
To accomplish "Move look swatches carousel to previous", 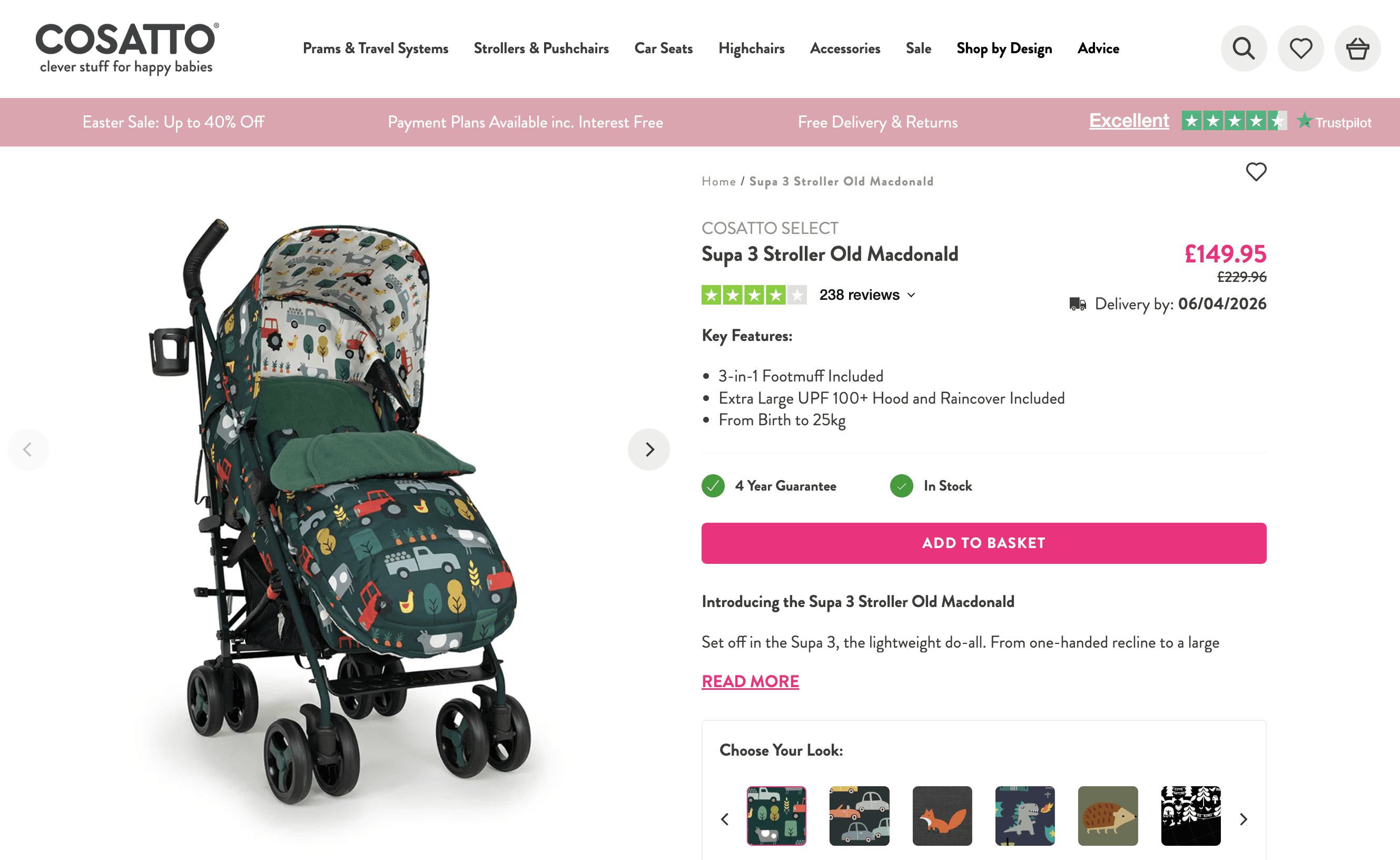I will coord(725,819).
